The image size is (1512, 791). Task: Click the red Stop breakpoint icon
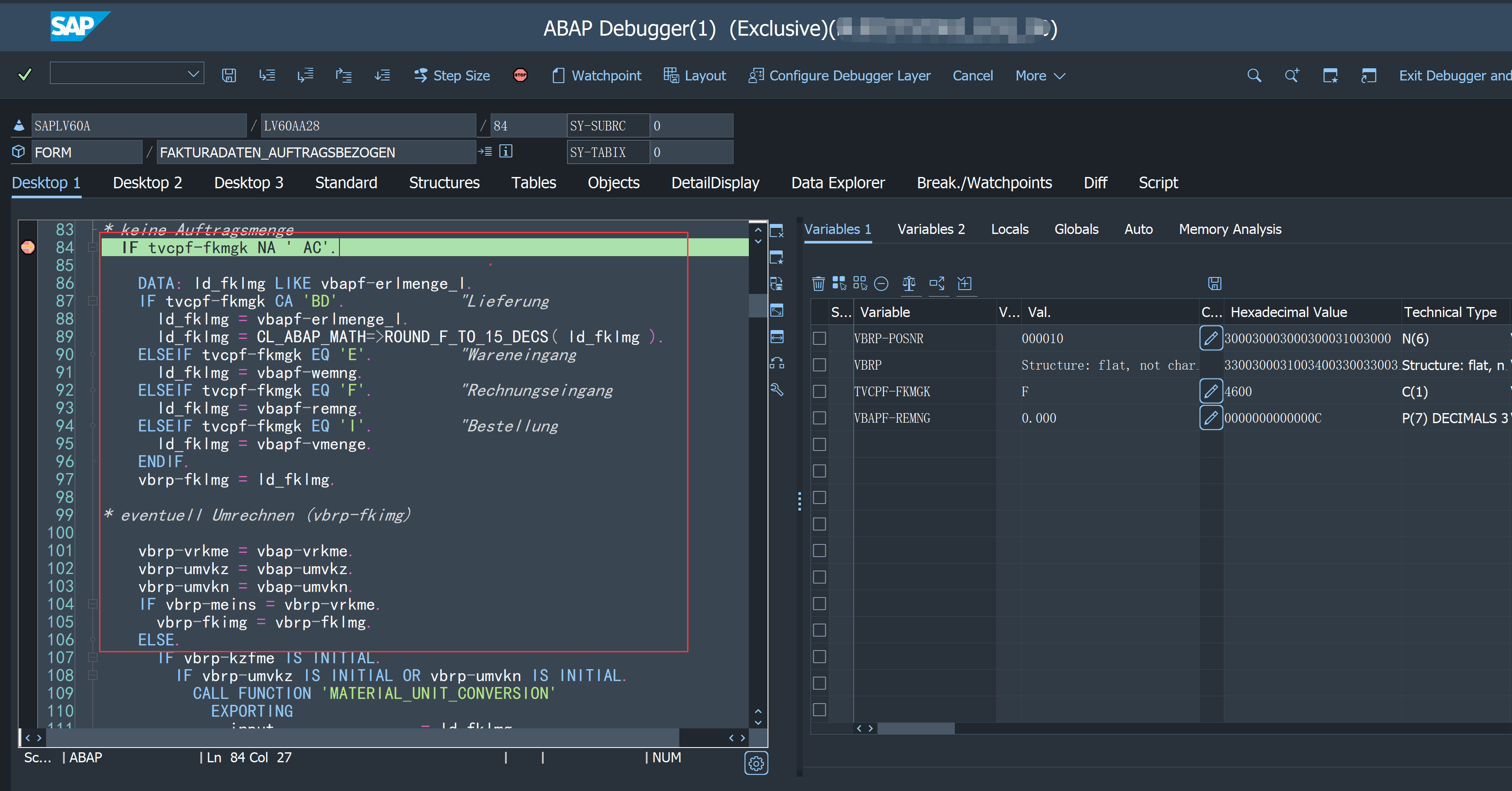[520, 75]
